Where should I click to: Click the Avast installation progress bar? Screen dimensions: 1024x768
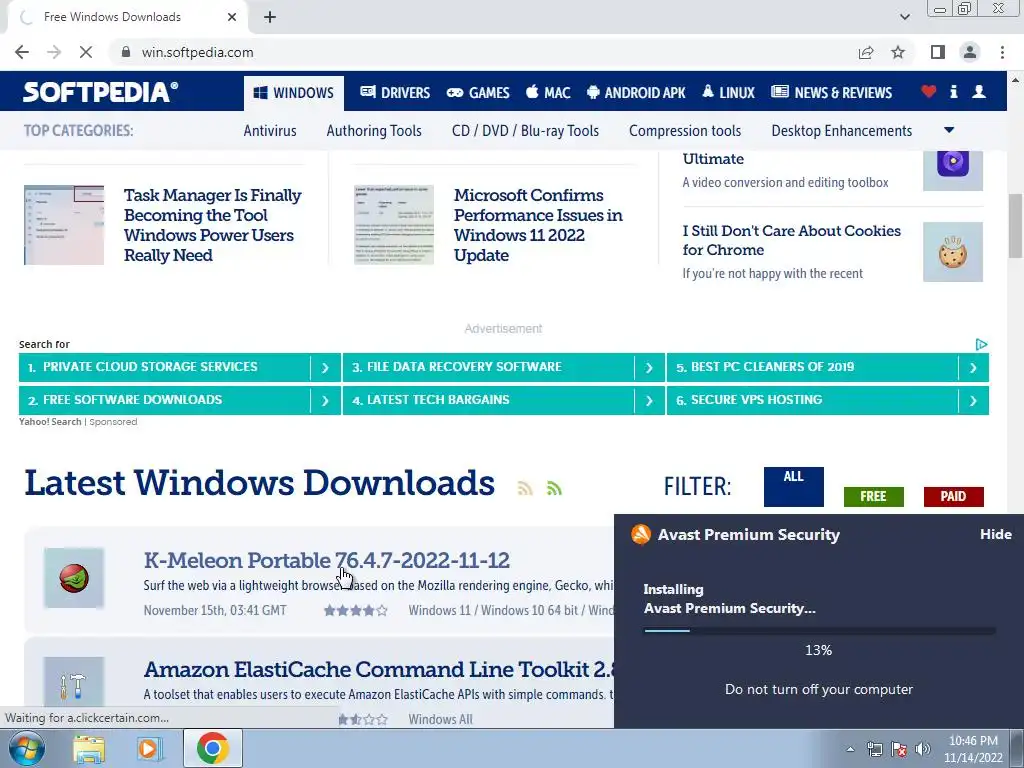click(819, 631)
